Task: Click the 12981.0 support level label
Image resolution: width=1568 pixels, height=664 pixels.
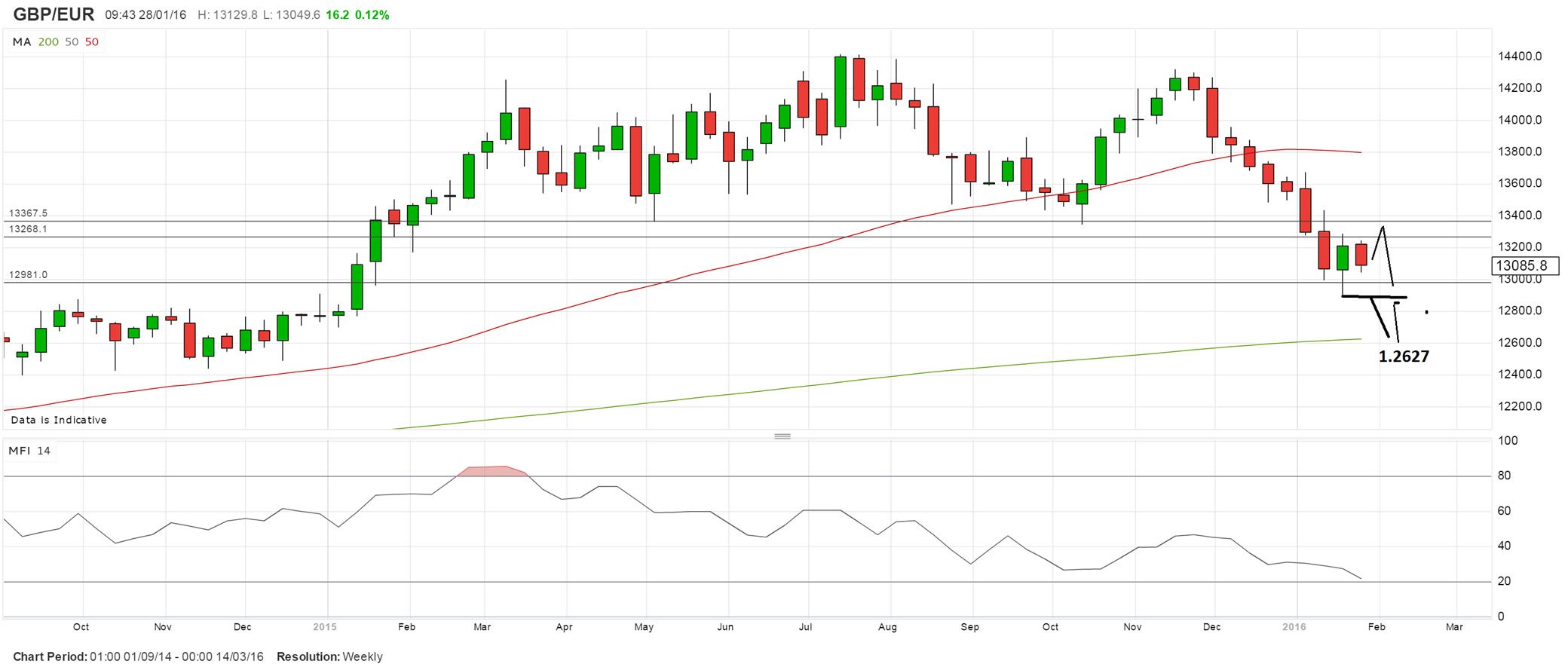Action: [x=28, y=275]
